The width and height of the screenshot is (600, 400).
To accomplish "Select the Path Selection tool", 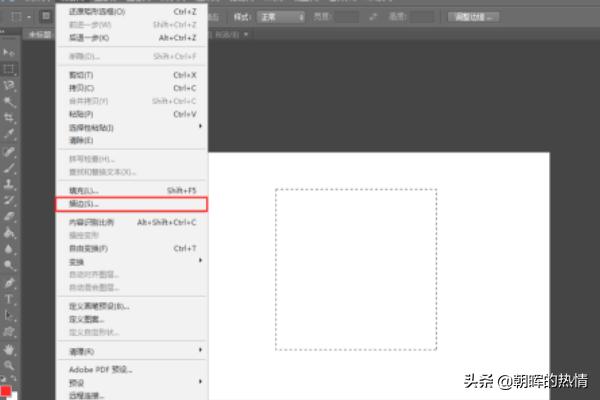I will 8,316.
